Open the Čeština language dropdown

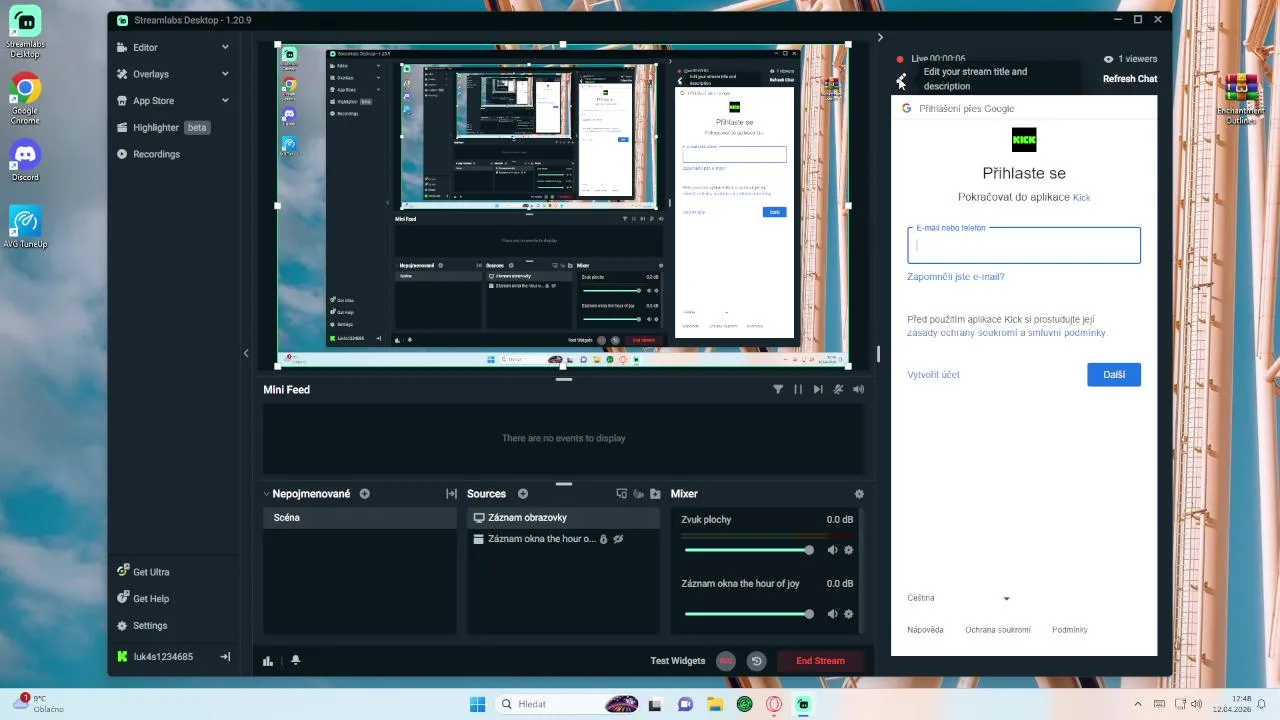point(959,598)
